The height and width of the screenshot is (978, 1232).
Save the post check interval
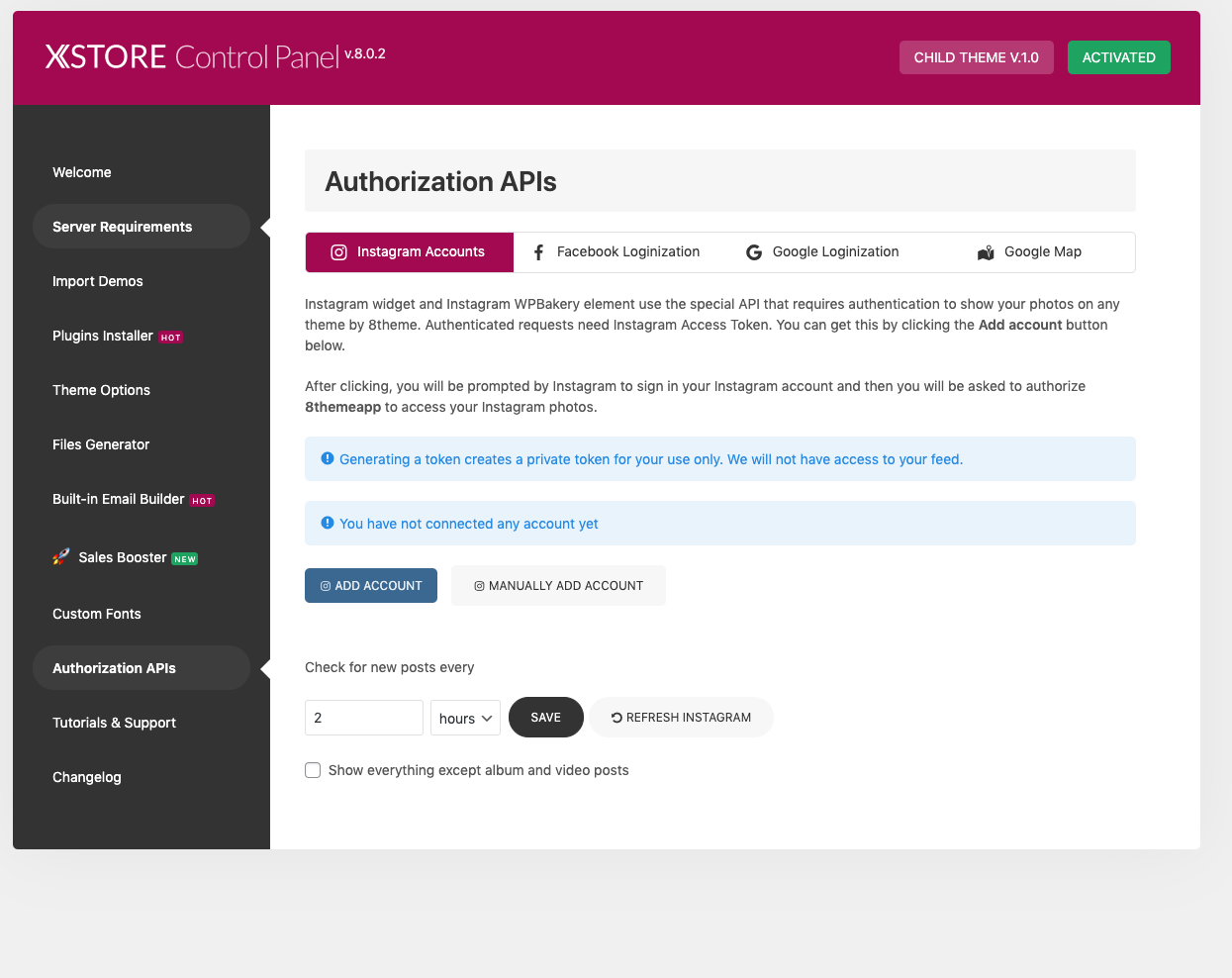pos(546,718)
